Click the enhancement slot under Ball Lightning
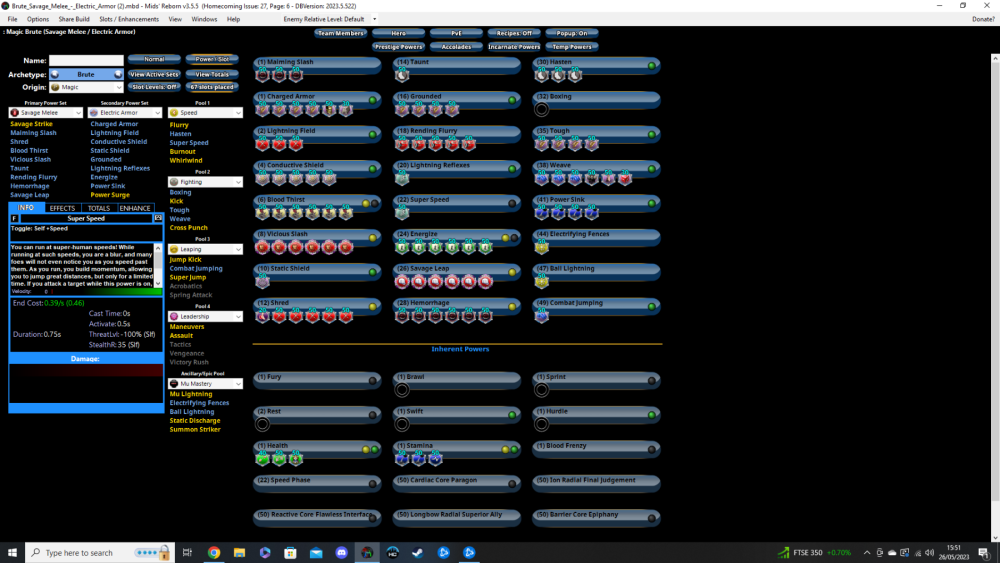Screen dimensions: 1000x563 [x=542, y=281]
